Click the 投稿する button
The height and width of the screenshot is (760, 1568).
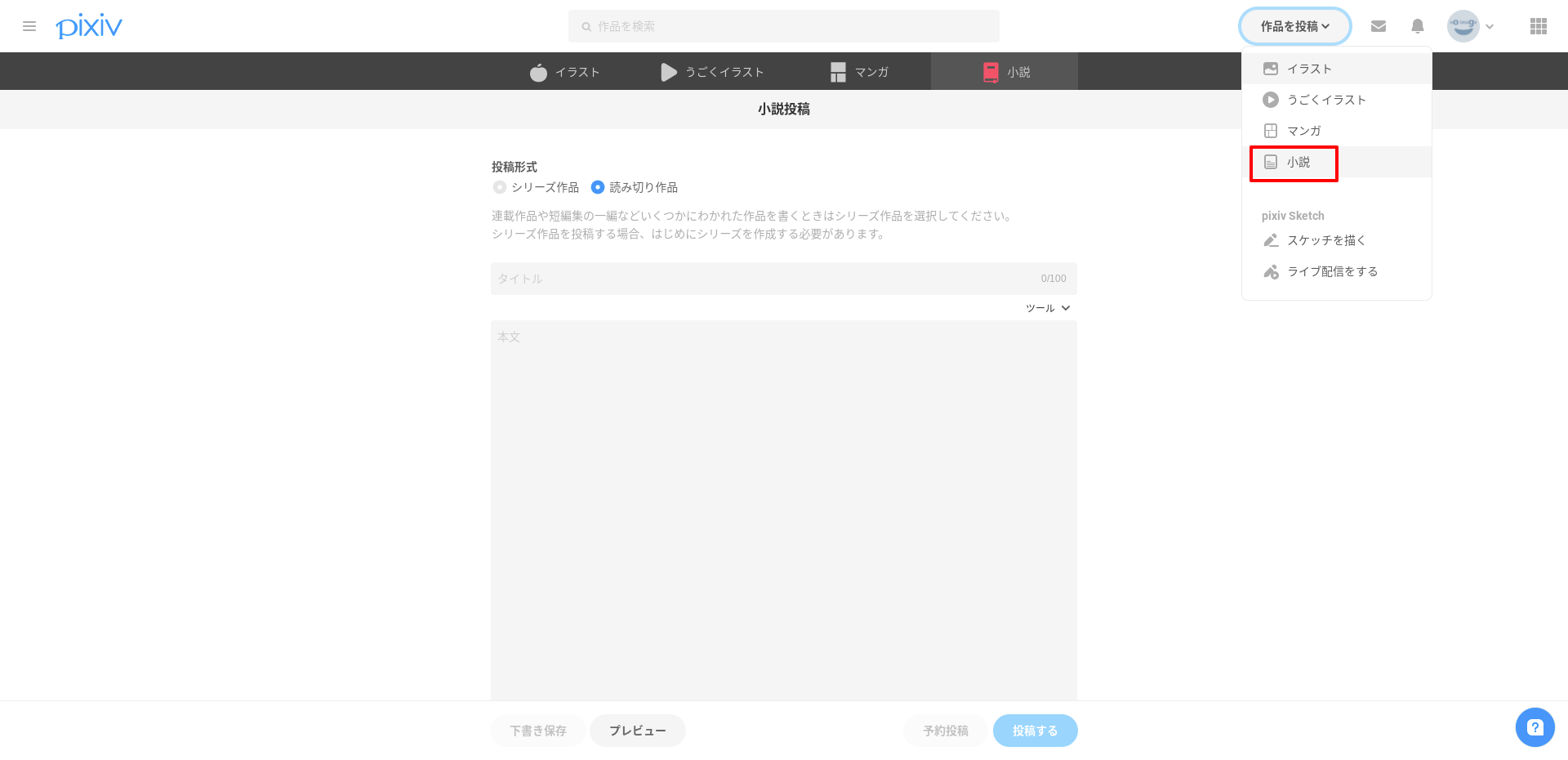point(1035,731)
